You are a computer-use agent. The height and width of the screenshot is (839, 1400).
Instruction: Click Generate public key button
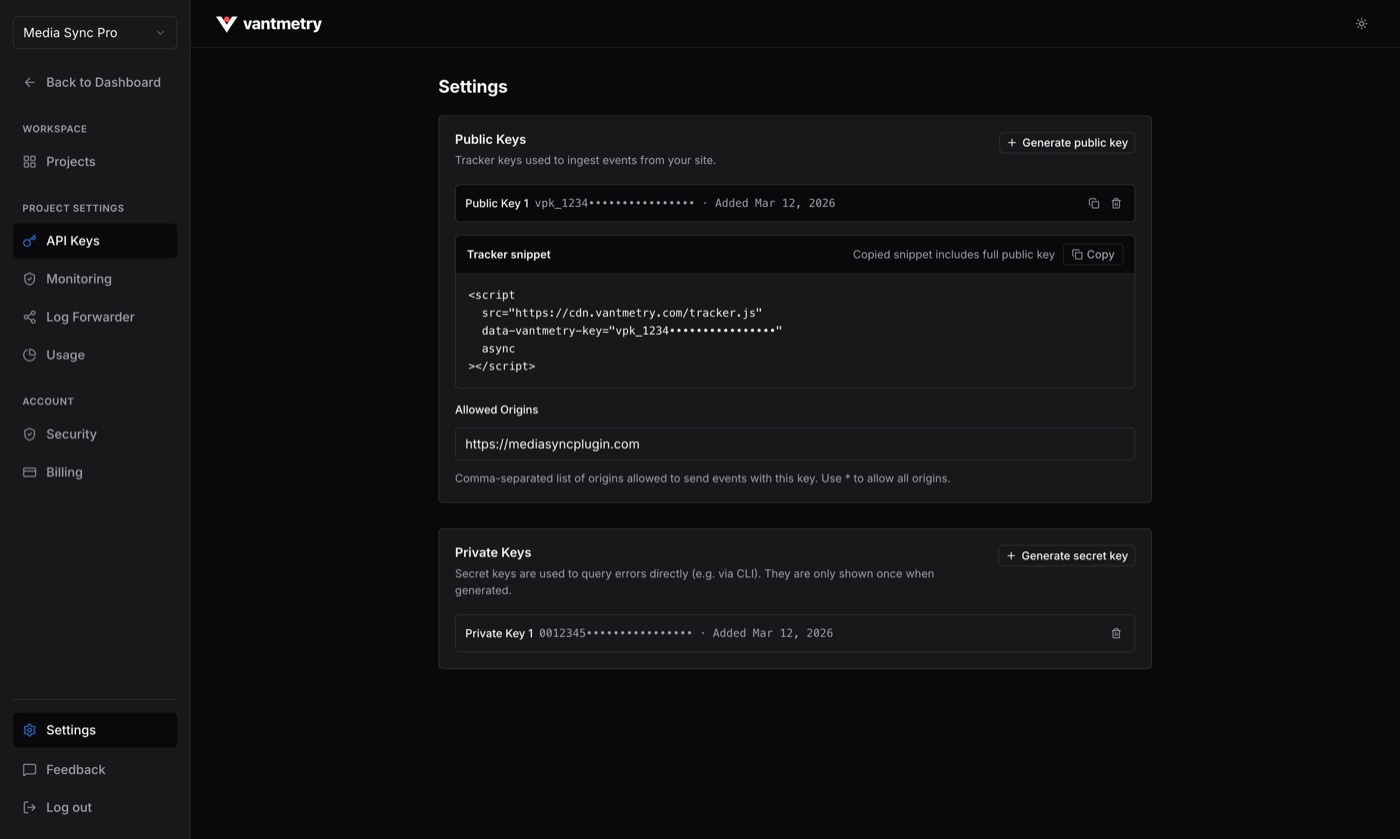(1066, 143)
